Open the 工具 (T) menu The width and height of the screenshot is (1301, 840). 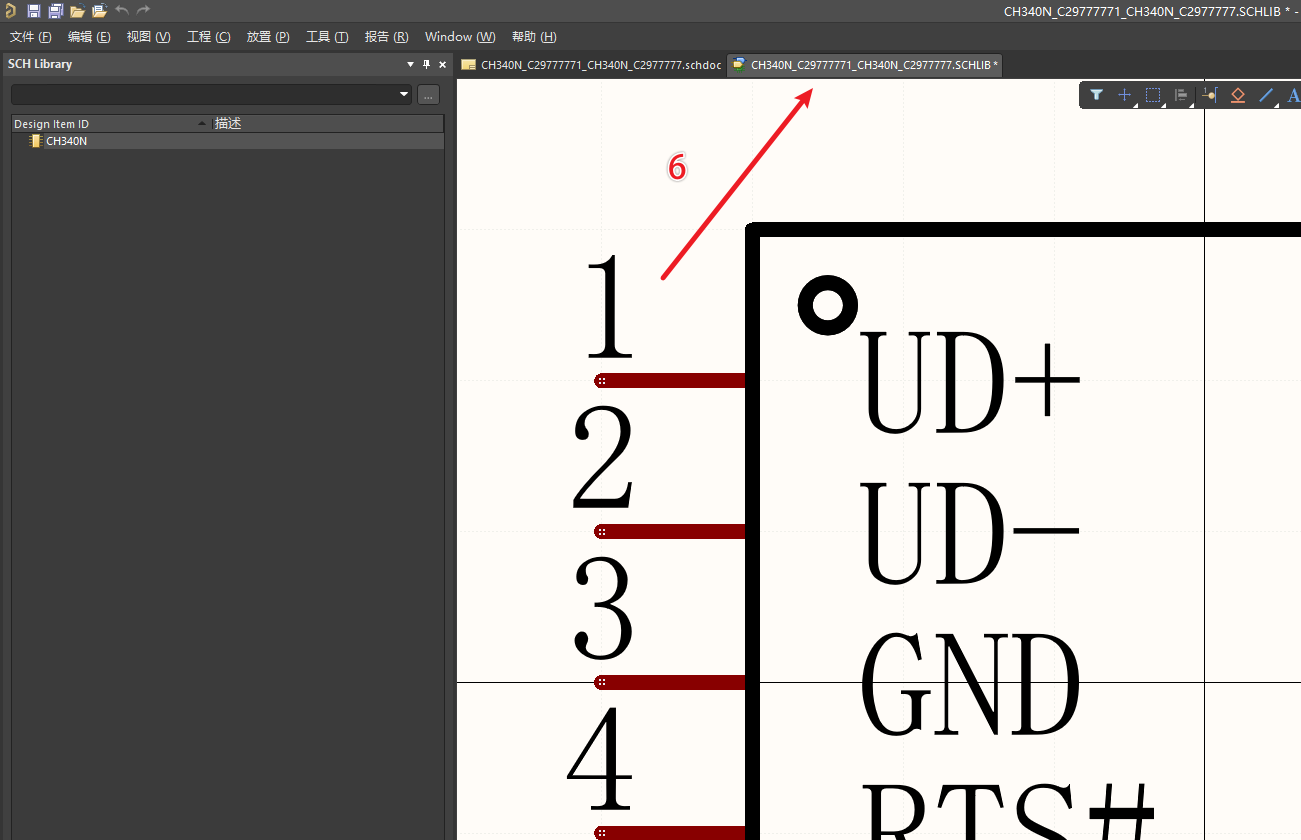(327, 37)
